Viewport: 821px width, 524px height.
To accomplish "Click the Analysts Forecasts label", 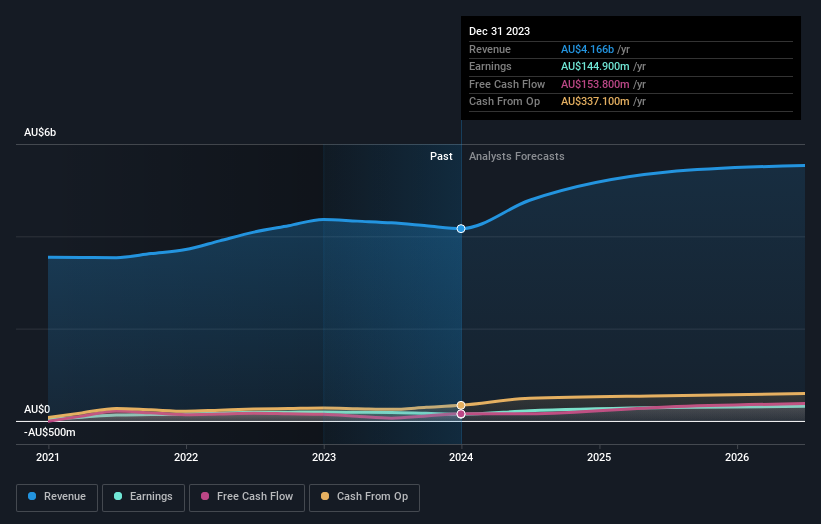I will (x=516, y=157).
